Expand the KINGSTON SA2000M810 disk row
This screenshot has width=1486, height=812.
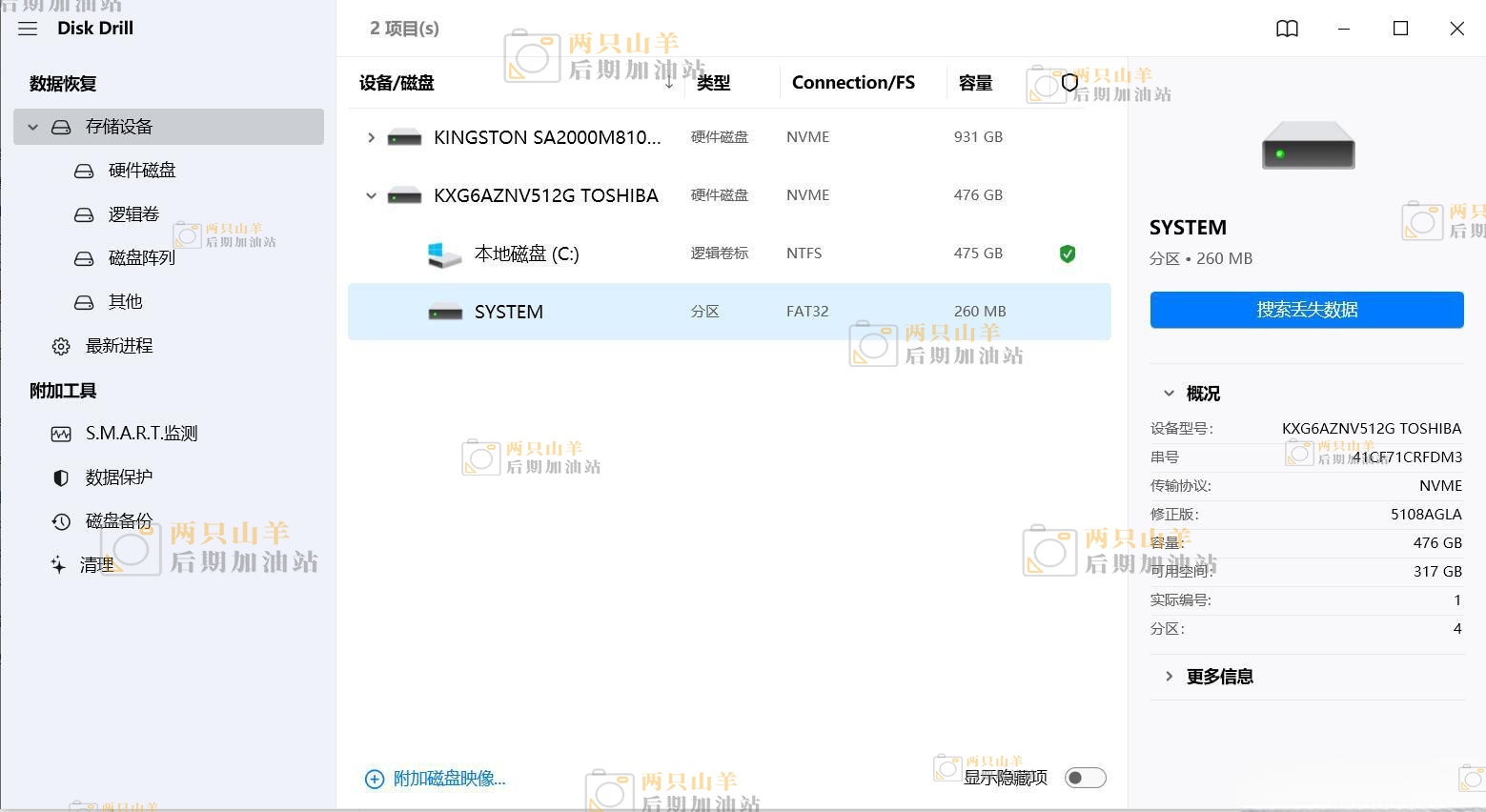tap(371, 137)
